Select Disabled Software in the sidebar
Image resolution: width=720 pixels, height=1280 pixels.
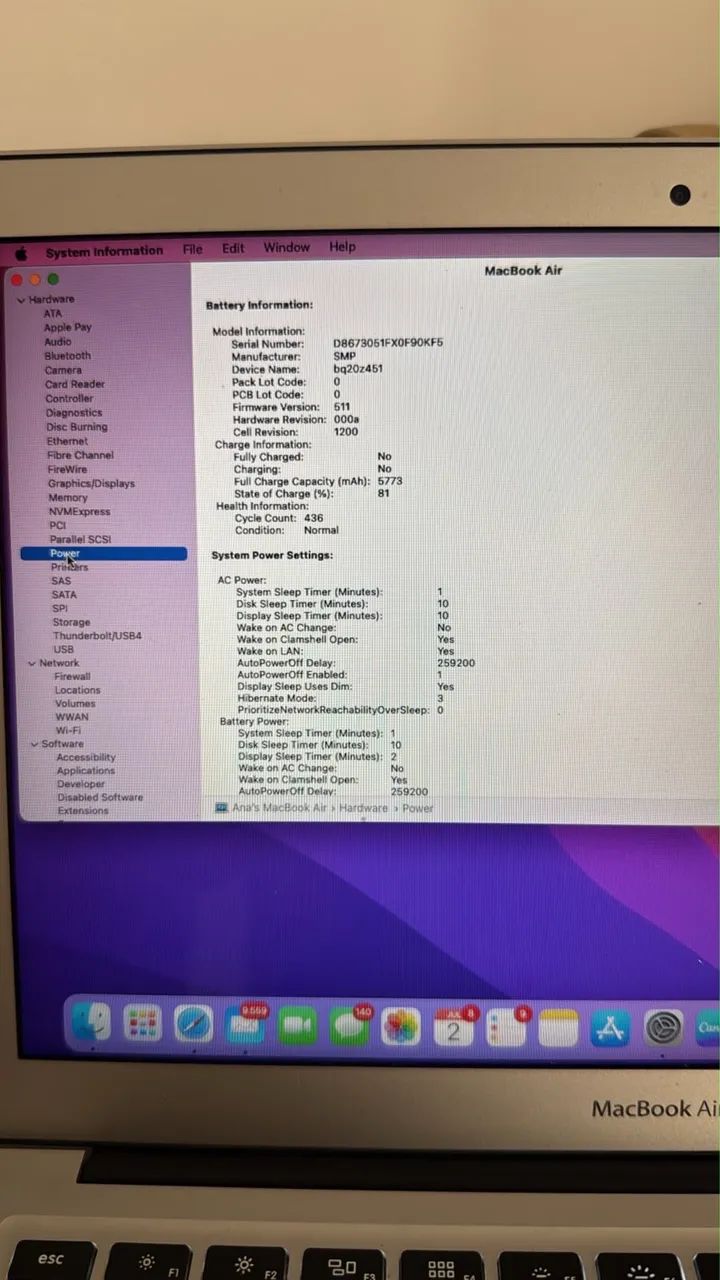pos(100,797)
